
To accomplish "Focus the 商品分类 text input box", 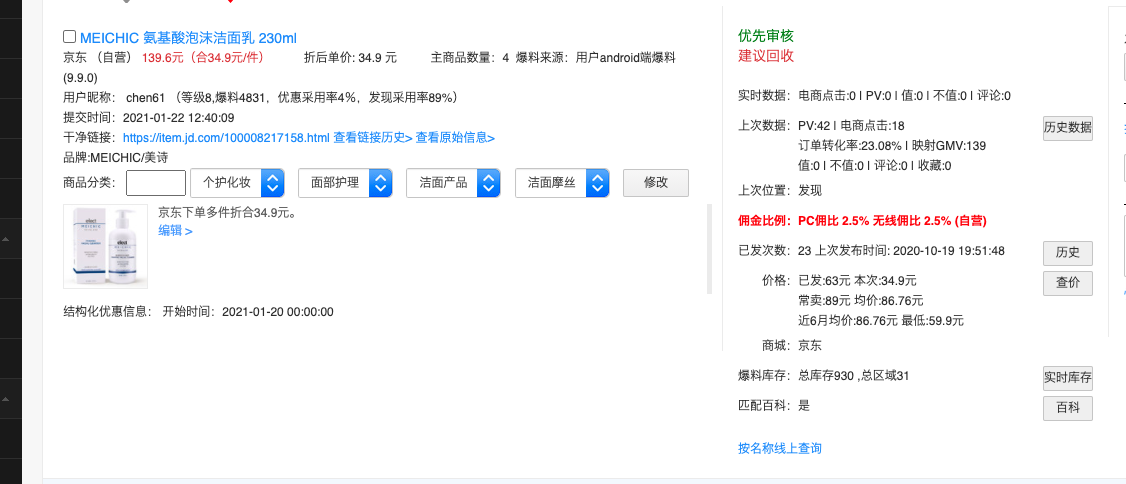I will pos(156,182).
